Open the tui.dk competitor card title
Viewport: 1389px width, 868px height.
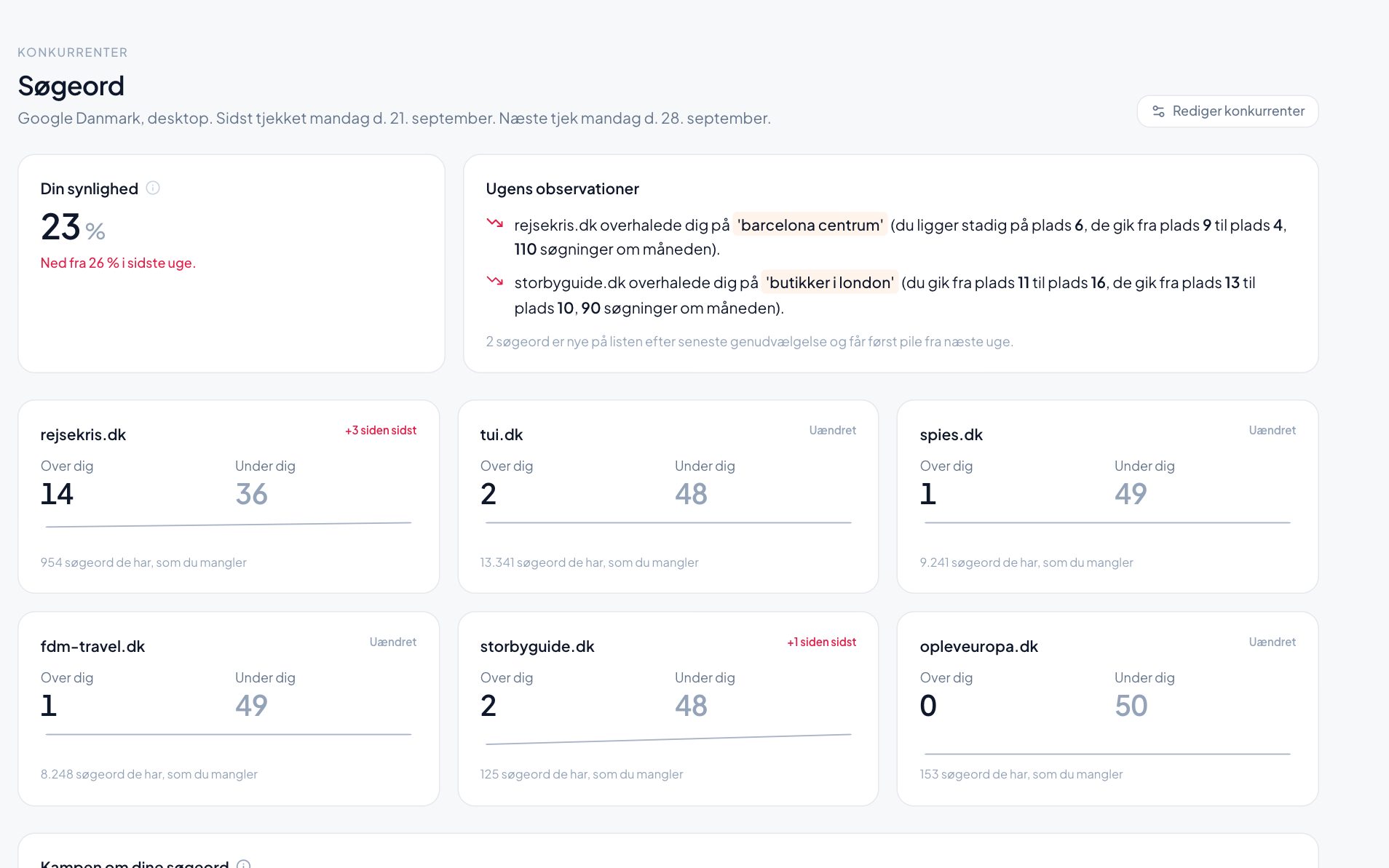[x=502, y=434]
